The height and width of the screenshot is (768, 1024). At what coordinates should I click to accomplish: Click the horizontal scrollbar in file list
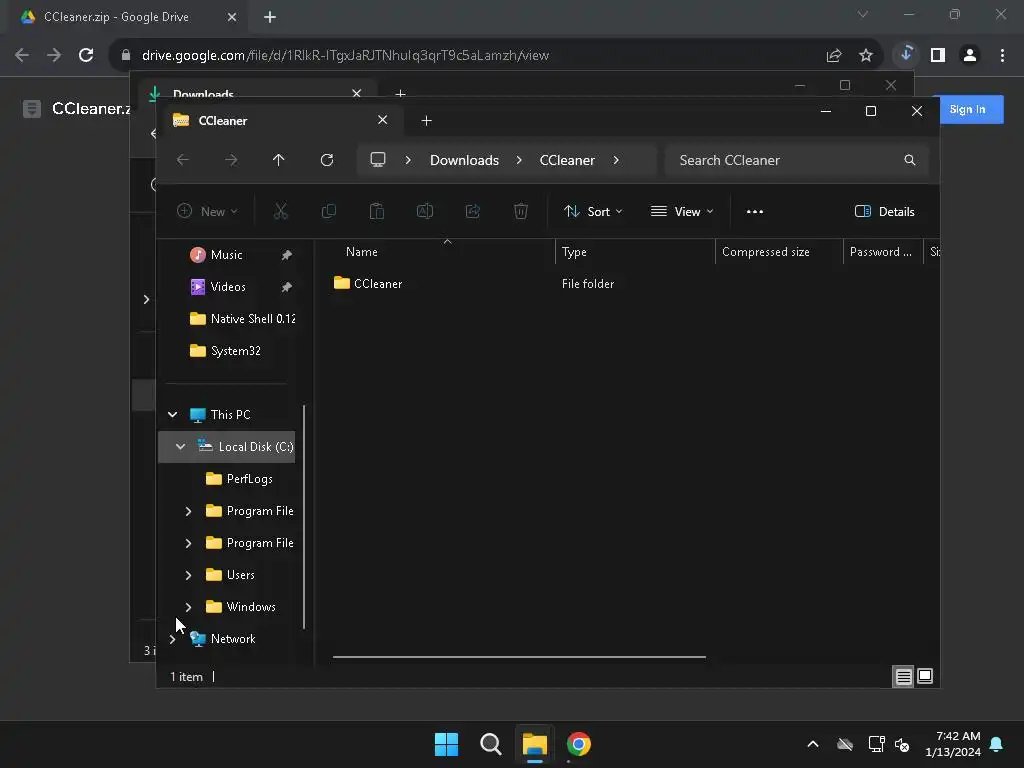point(519,656)
